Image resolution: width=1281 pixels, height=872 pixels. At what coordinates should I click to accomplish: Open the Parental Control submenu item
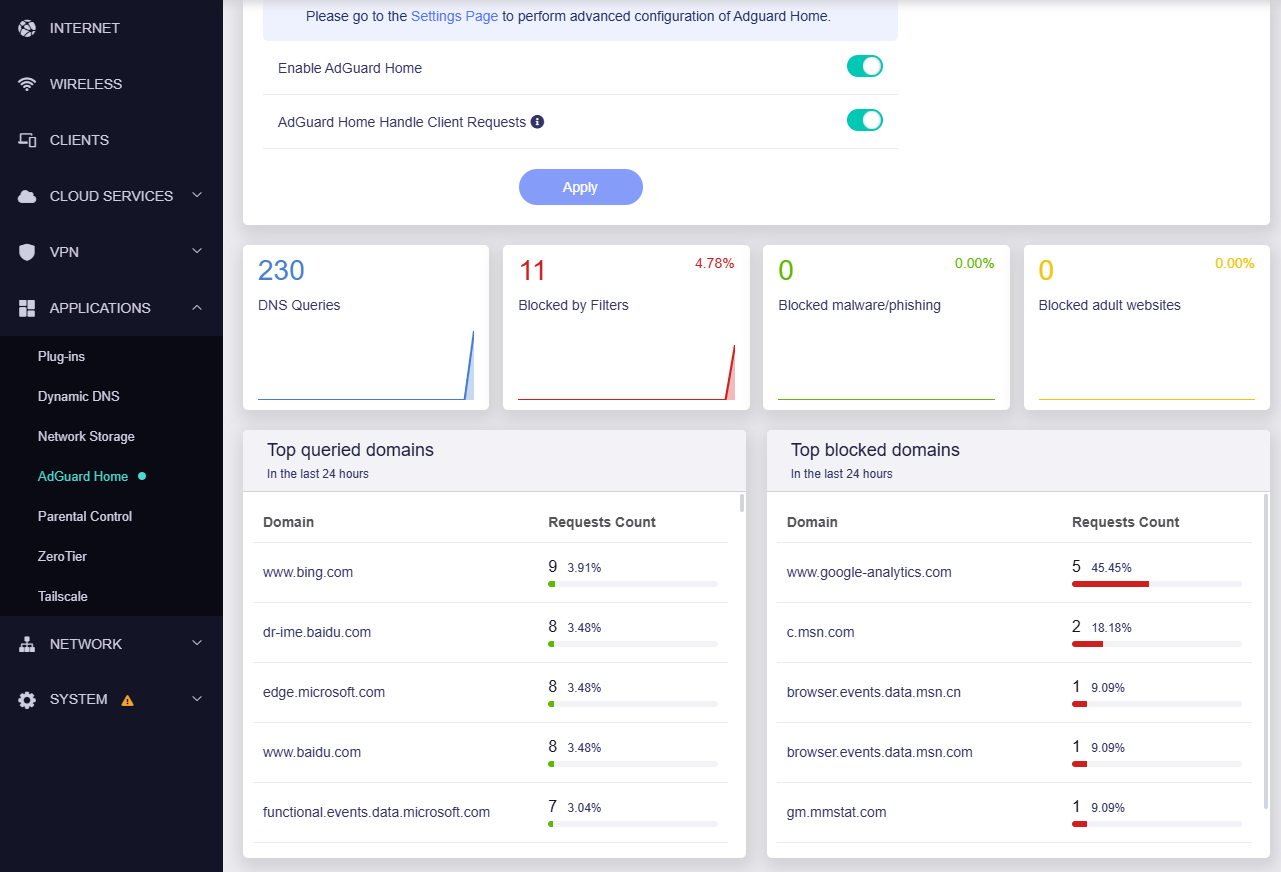coord(85,516)
